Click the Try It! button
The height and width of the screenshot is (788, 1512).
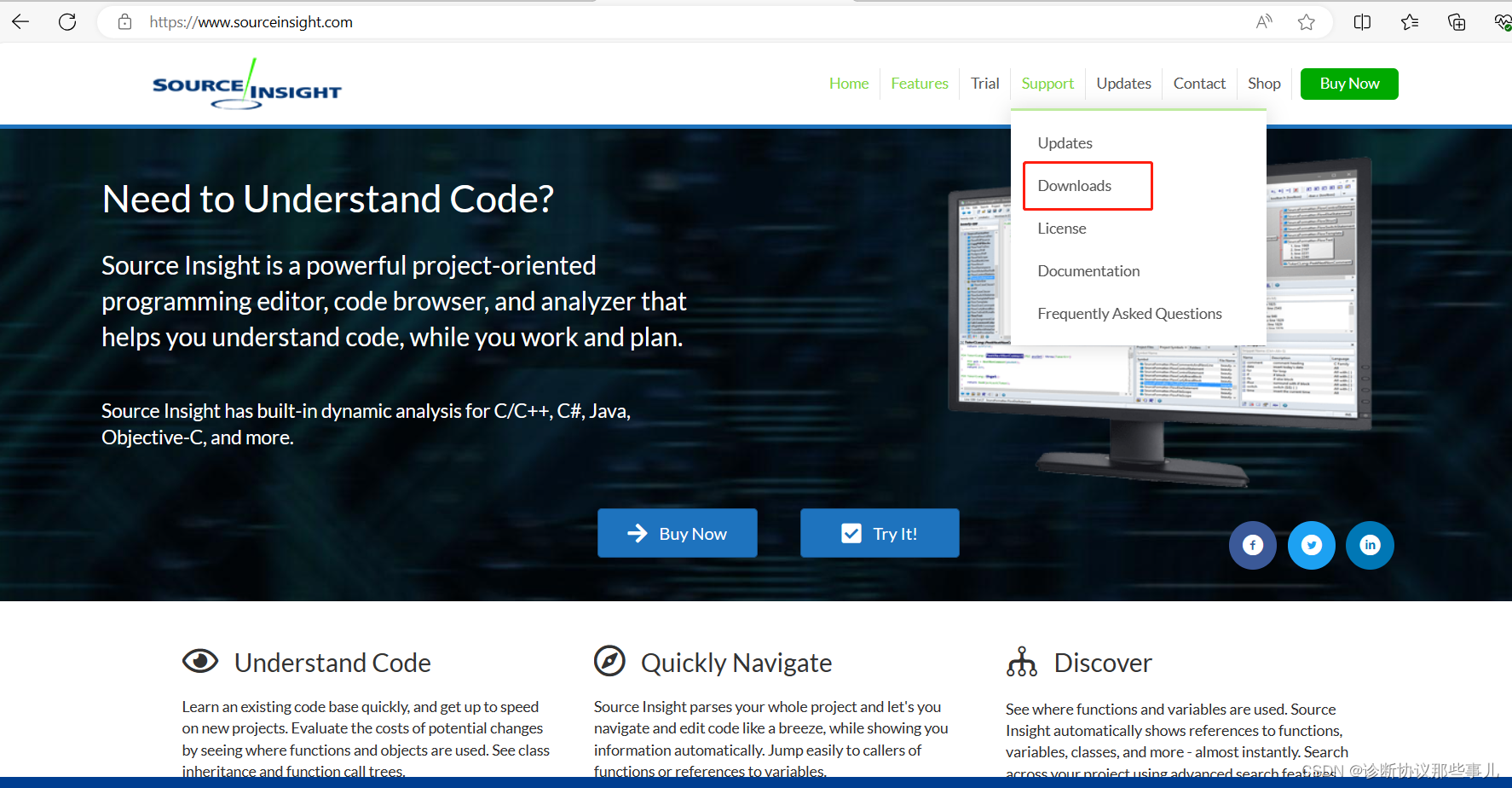click(880, 533)
